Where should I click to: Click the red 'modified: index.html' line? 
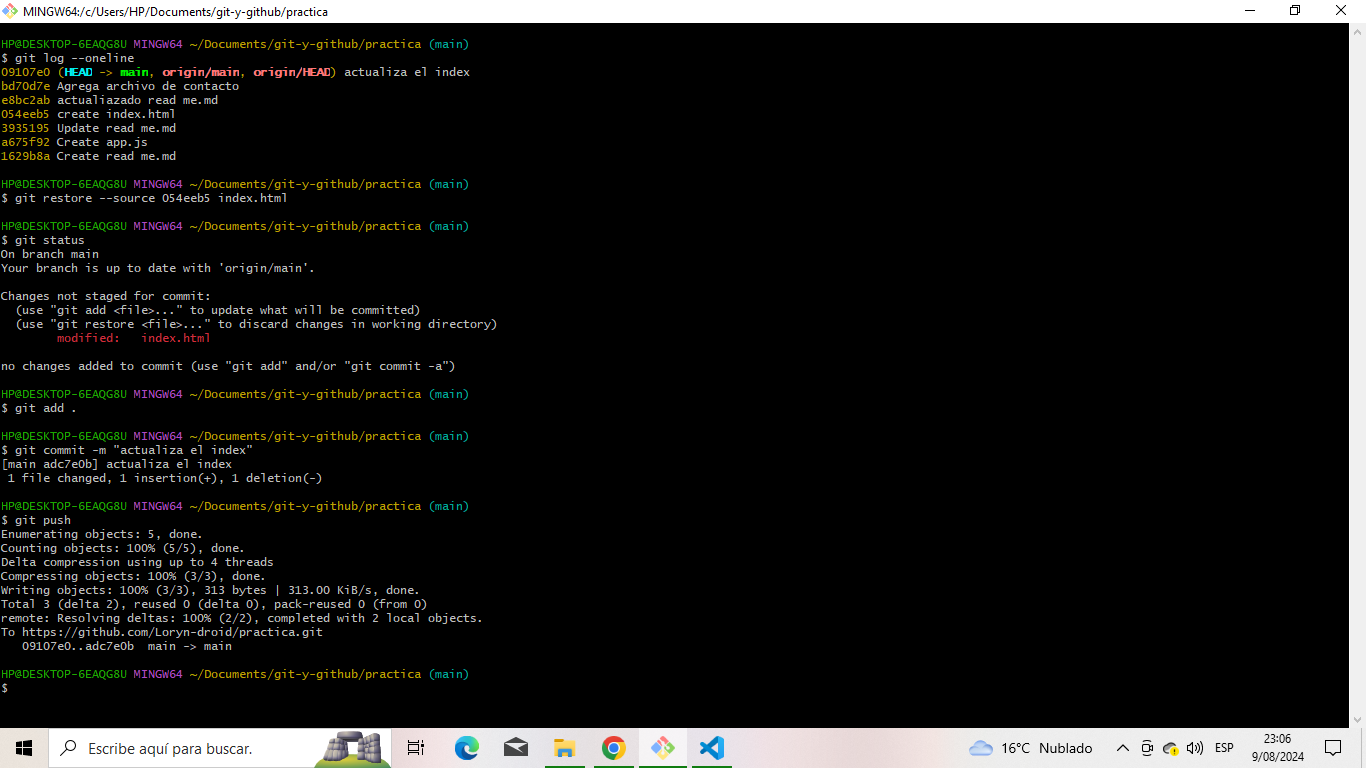[134, 338]
